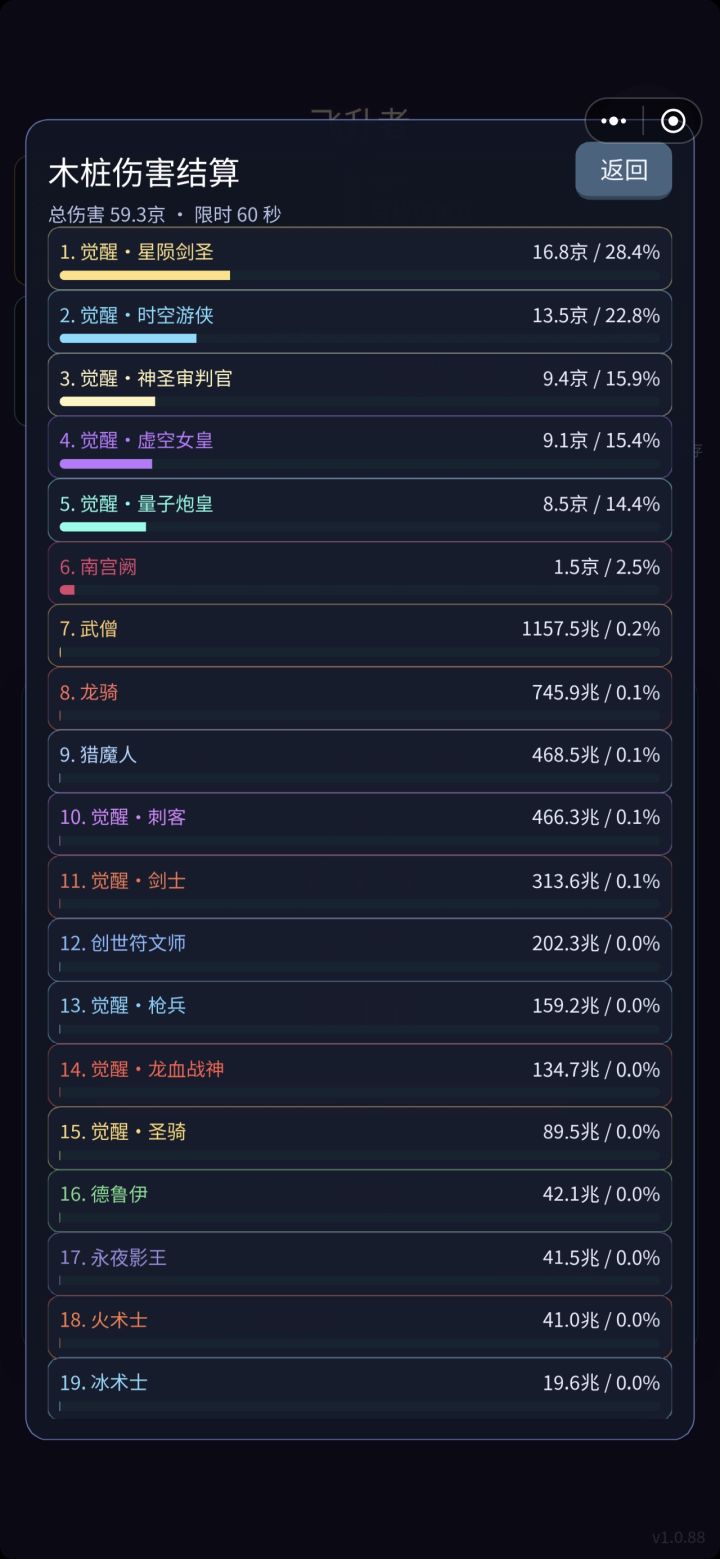Click the 德鲁伊 row
Screen dimensions: 720x1559
tap(360, 1201)
